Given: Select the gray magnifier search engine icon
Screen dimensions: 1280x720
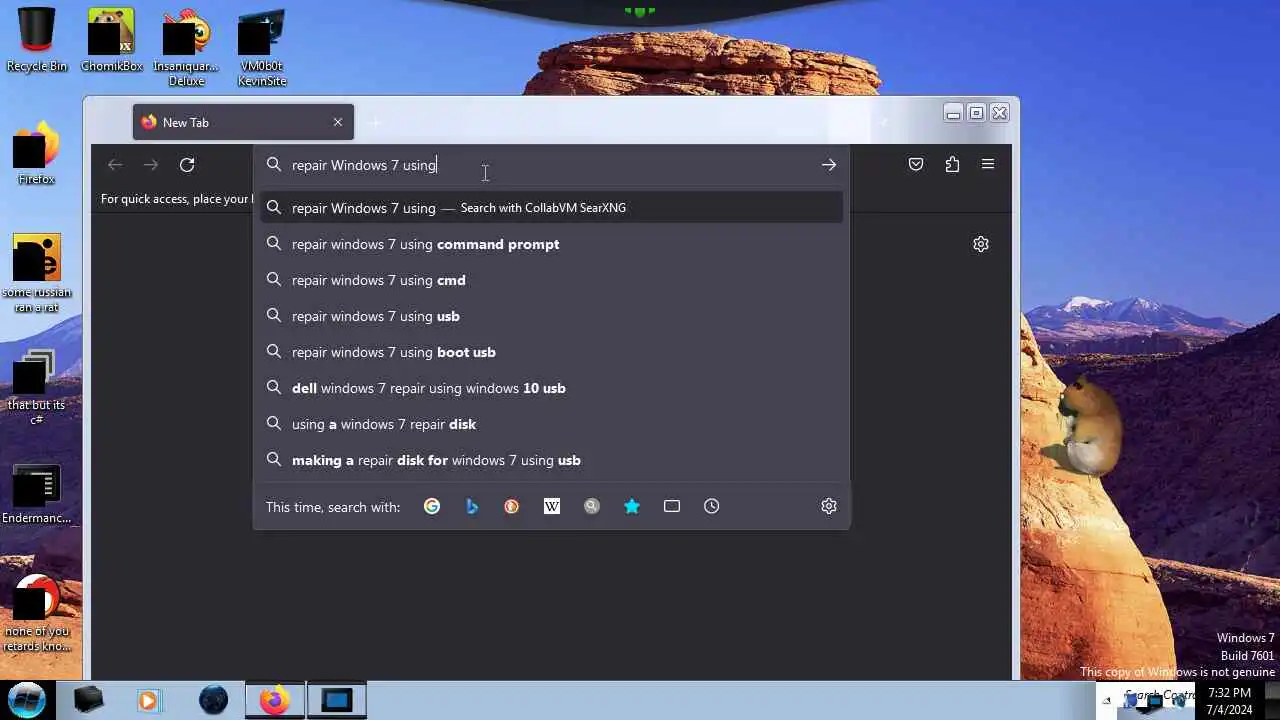Looking at the screenshot, I should pos(592,506).
